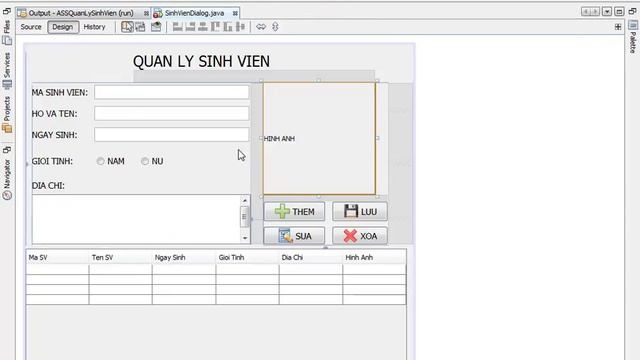Select the DIA CHI: label
The width and height of the screenshot is (640, 360).
point(48,186)
